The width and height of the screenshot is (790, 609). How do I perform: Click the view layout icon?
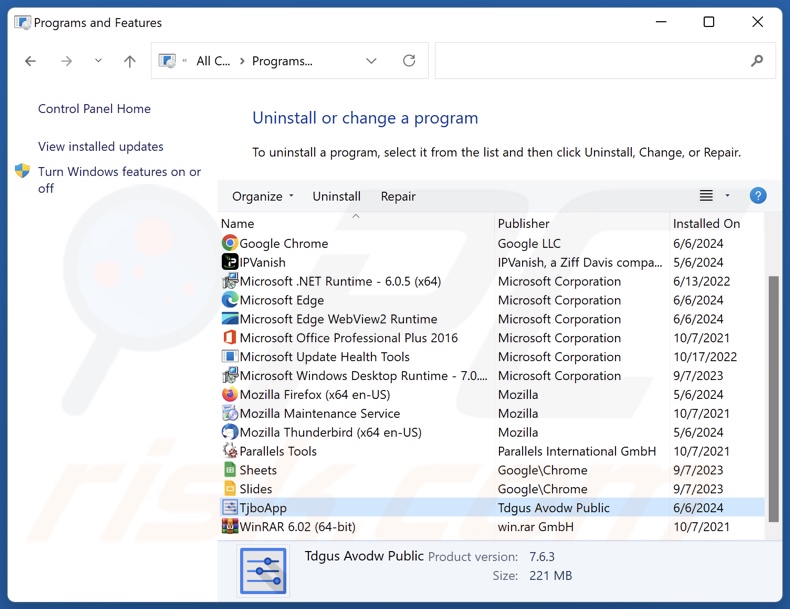pos(706,196)
